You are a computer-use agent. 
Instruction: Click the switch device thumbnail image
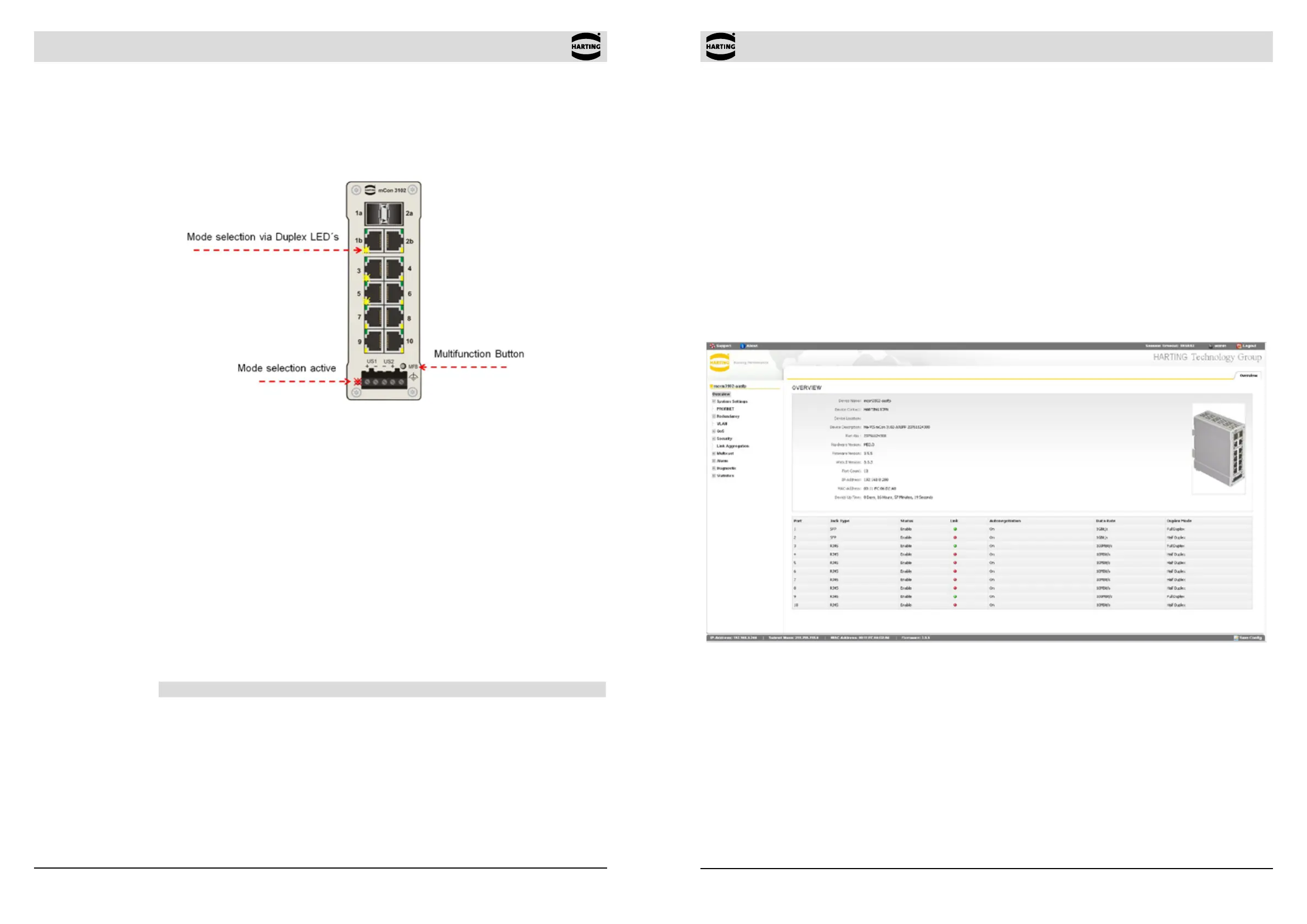pyautogui.click(x=1219, y=448)
